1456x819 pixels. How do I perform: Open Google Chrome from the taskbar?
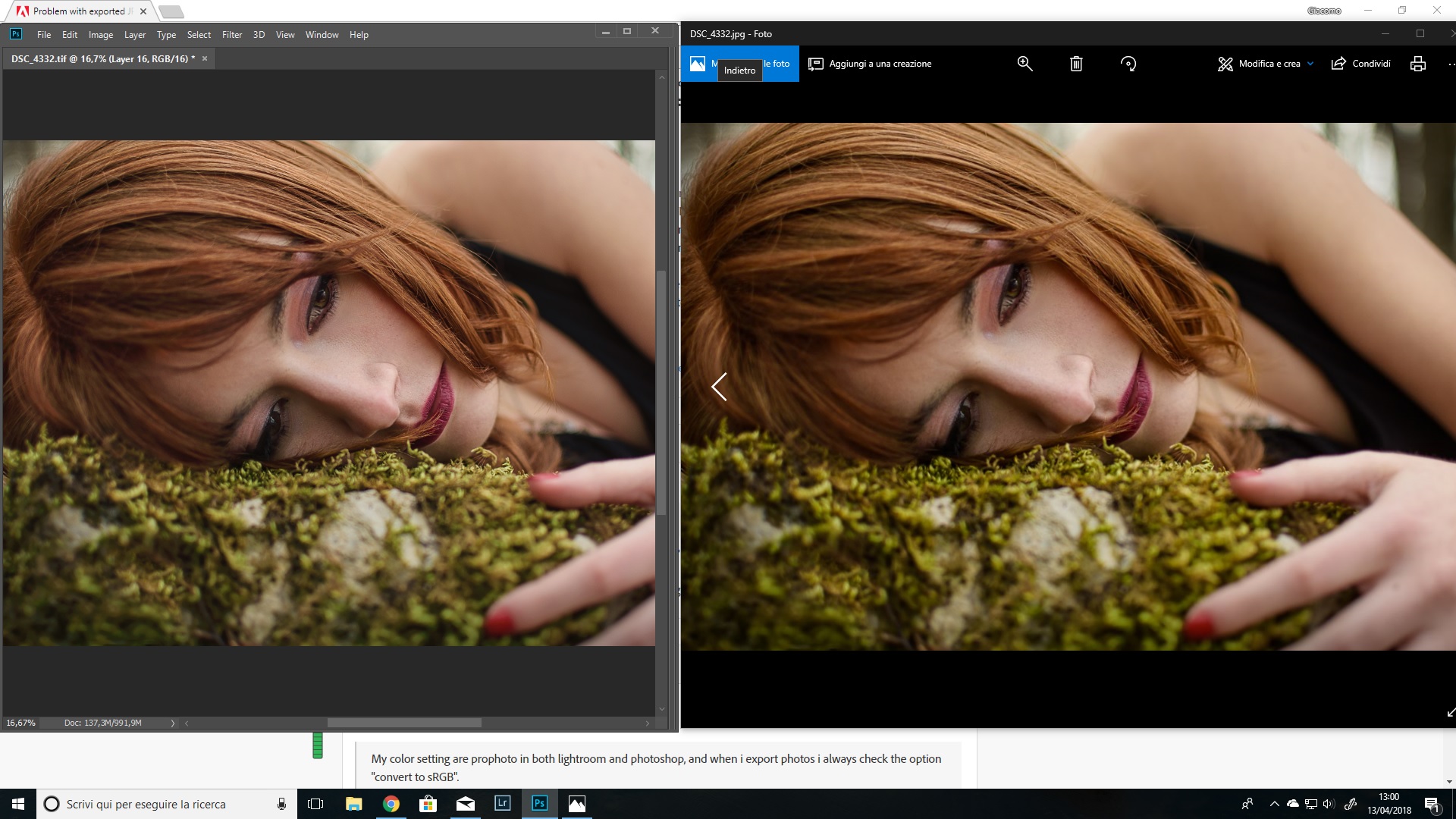tap(391, 804)
